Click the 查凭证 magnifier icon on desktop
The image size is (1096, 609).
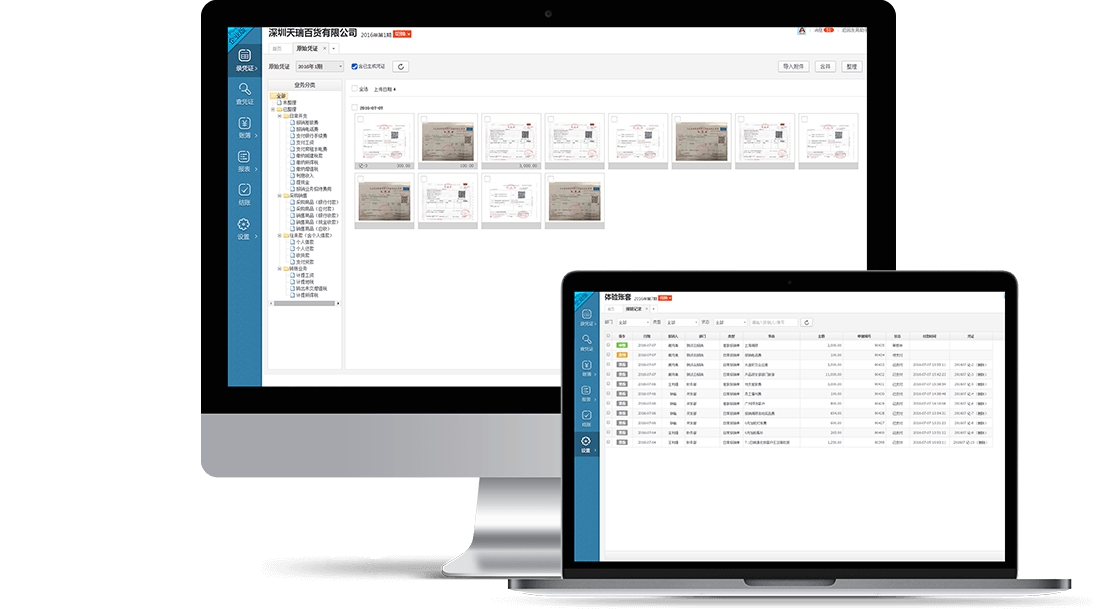(x=244, y=92)
